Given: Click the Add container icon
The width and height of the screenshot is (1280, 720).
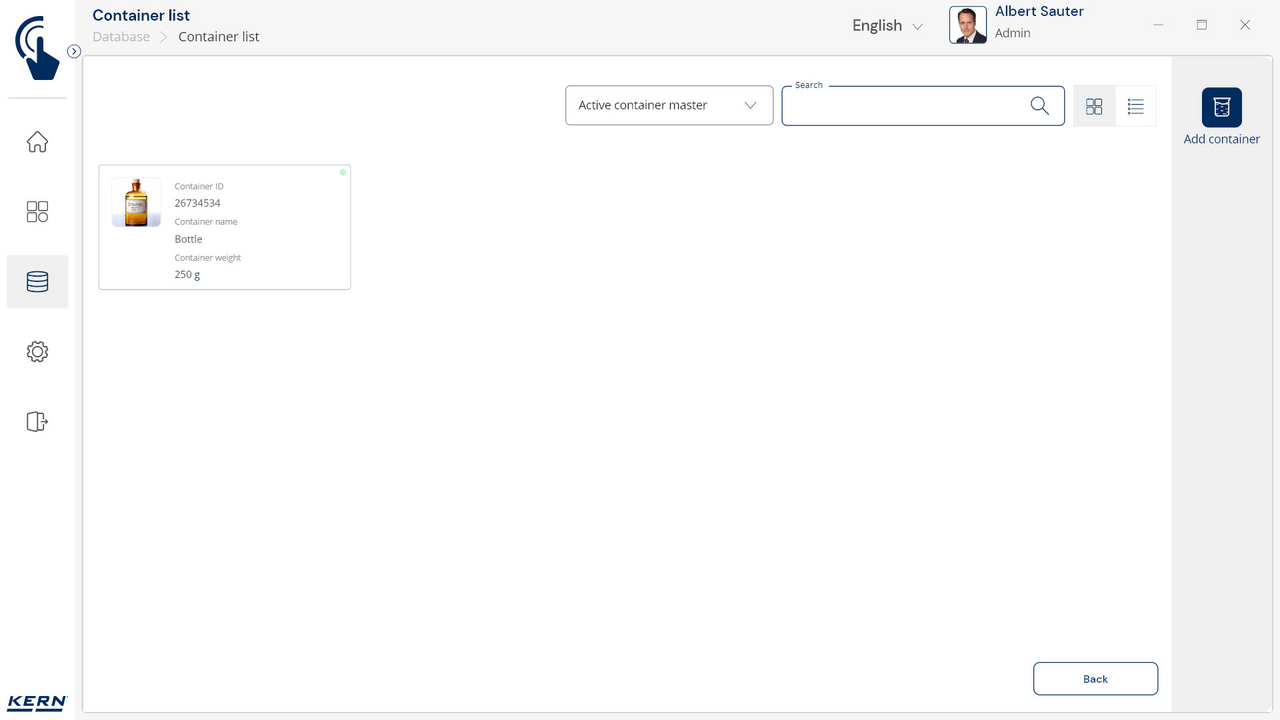Looking at the screenshot, I should [x=1221, y=108].
